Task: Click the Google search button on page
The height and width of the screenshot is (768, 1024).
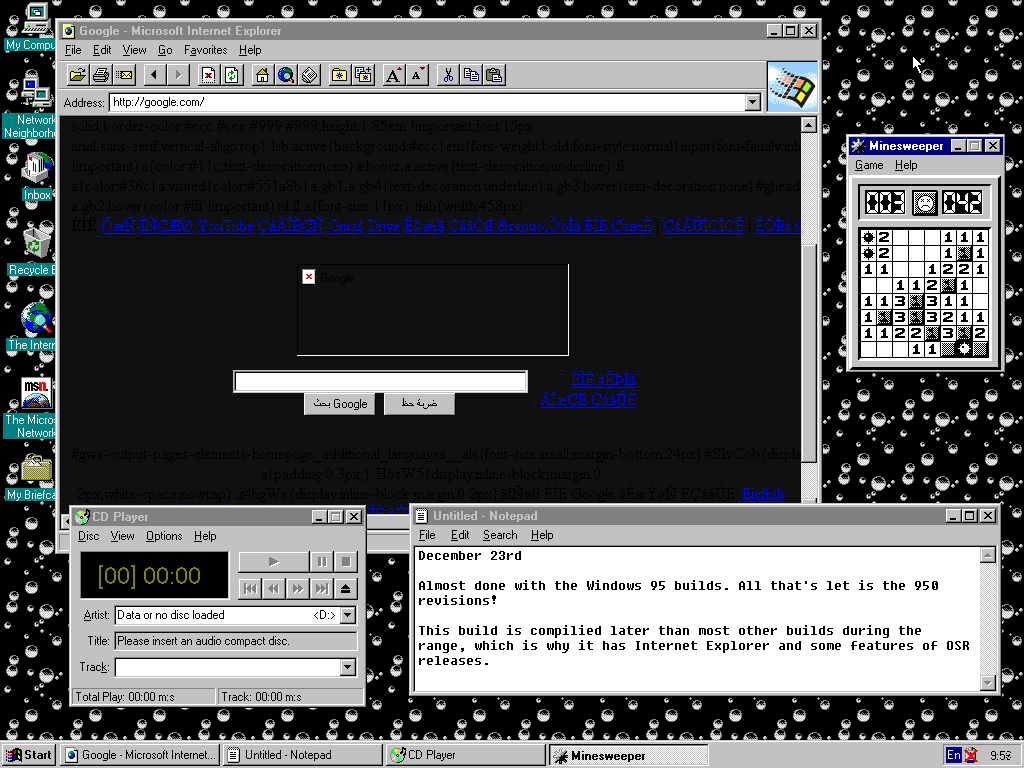Action: pos(340,404)
